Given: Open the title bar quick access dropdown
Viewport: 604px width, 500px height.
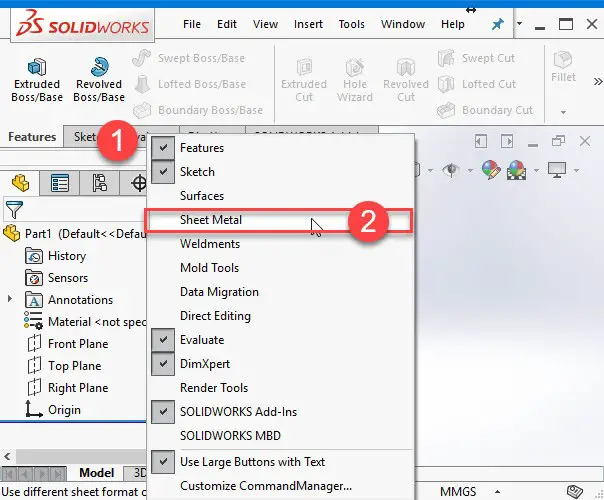Looking at the screenshot, I should (520, 24).
